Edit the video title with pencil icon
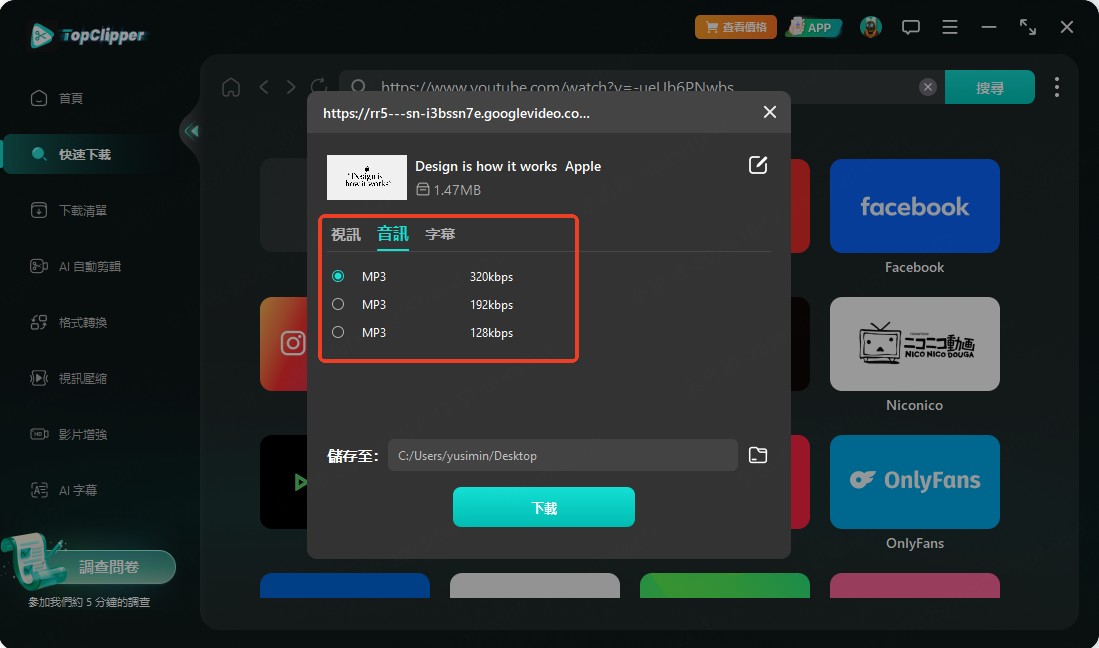The width and height of the screenshot is (1099, 648). coord(758,165)
